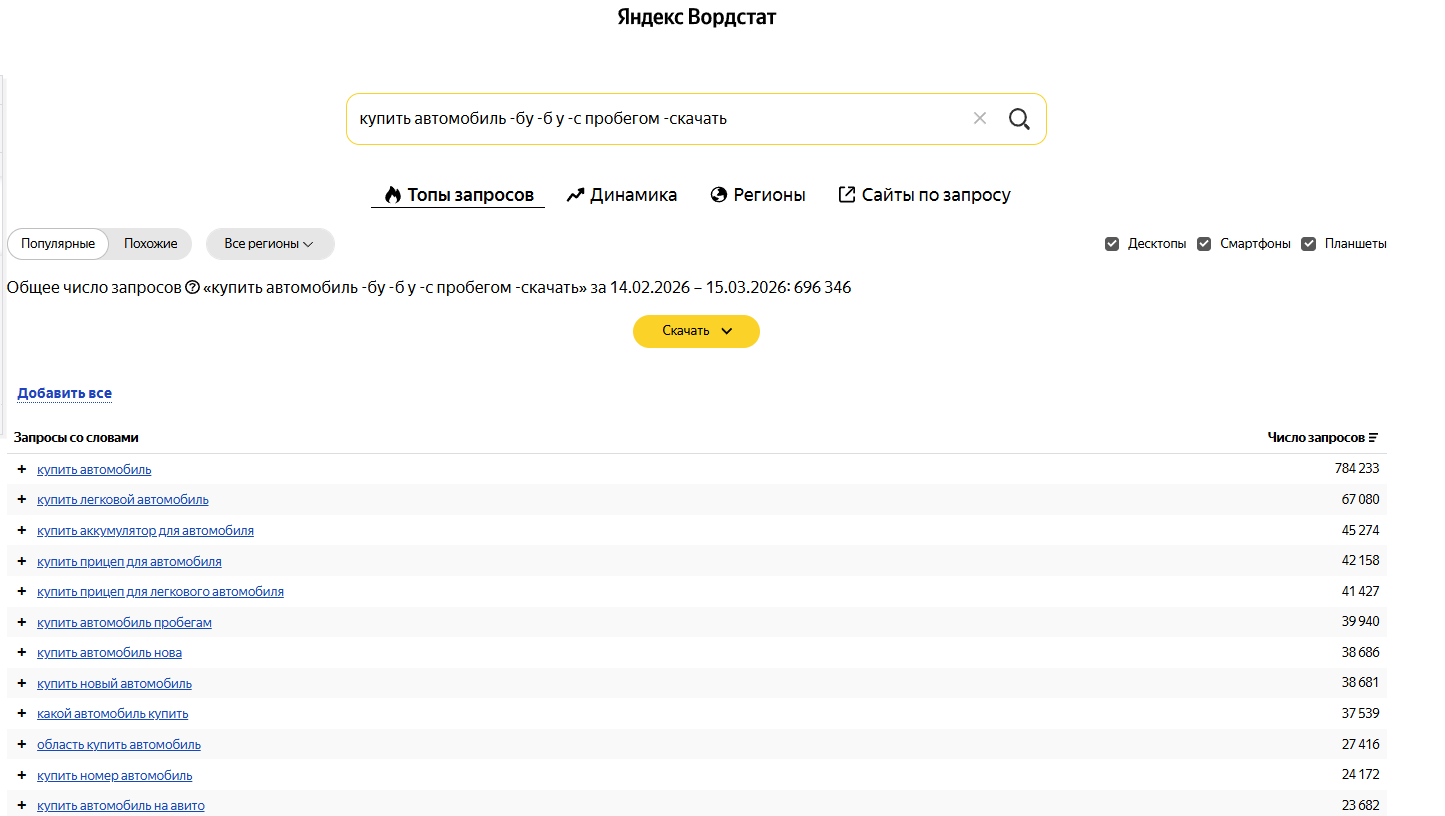
Task: Click the Яндекс Вордстат title
Action: pos(697,17)
